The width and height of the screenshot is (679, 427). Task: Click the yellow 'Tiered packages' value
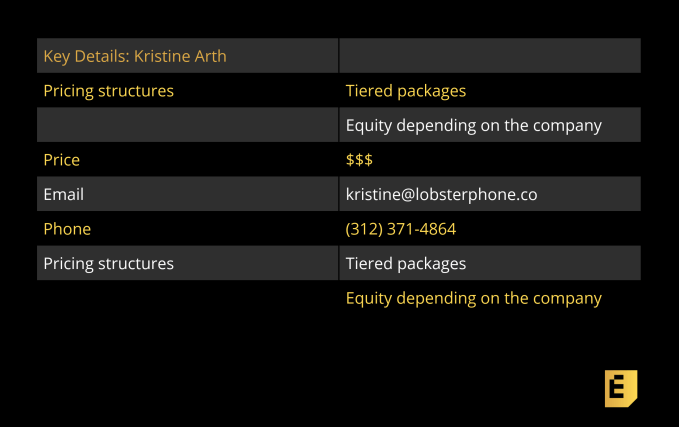(x=405, y=91)
